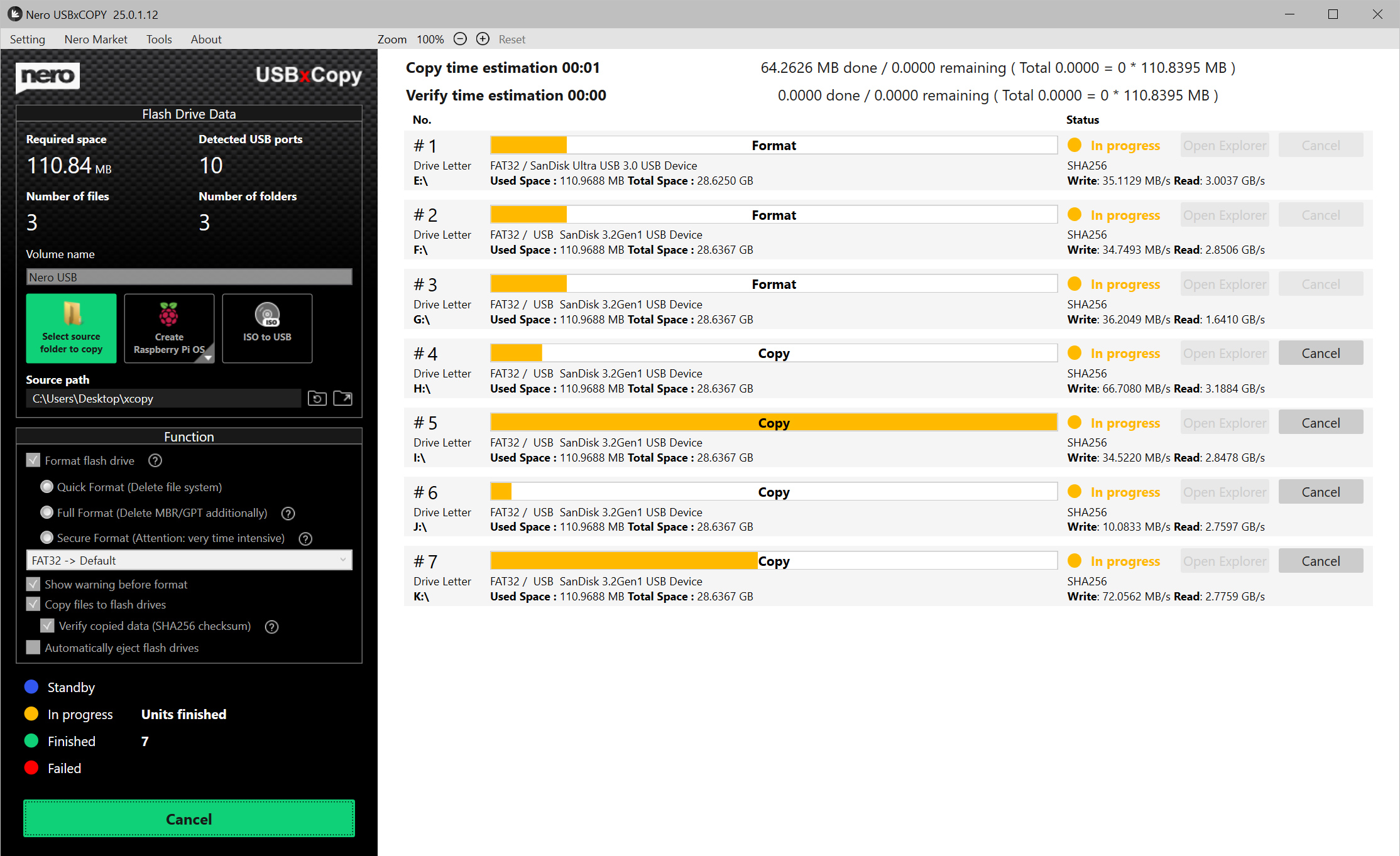Click the #6 drive number label
This screenshot has width=1400, height=856.
point(425,492)
